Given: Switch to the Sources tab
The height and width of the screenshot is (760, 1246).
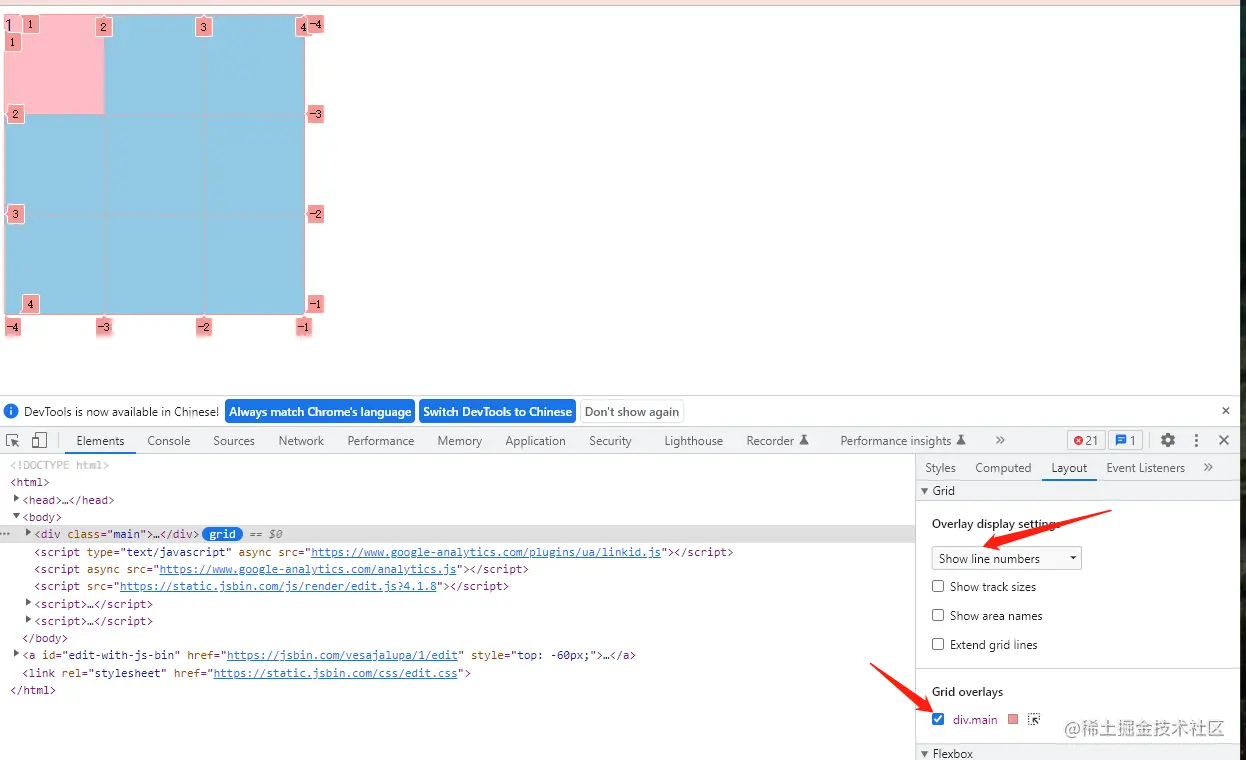Looking at the screenshot, I should coord(234,441).
